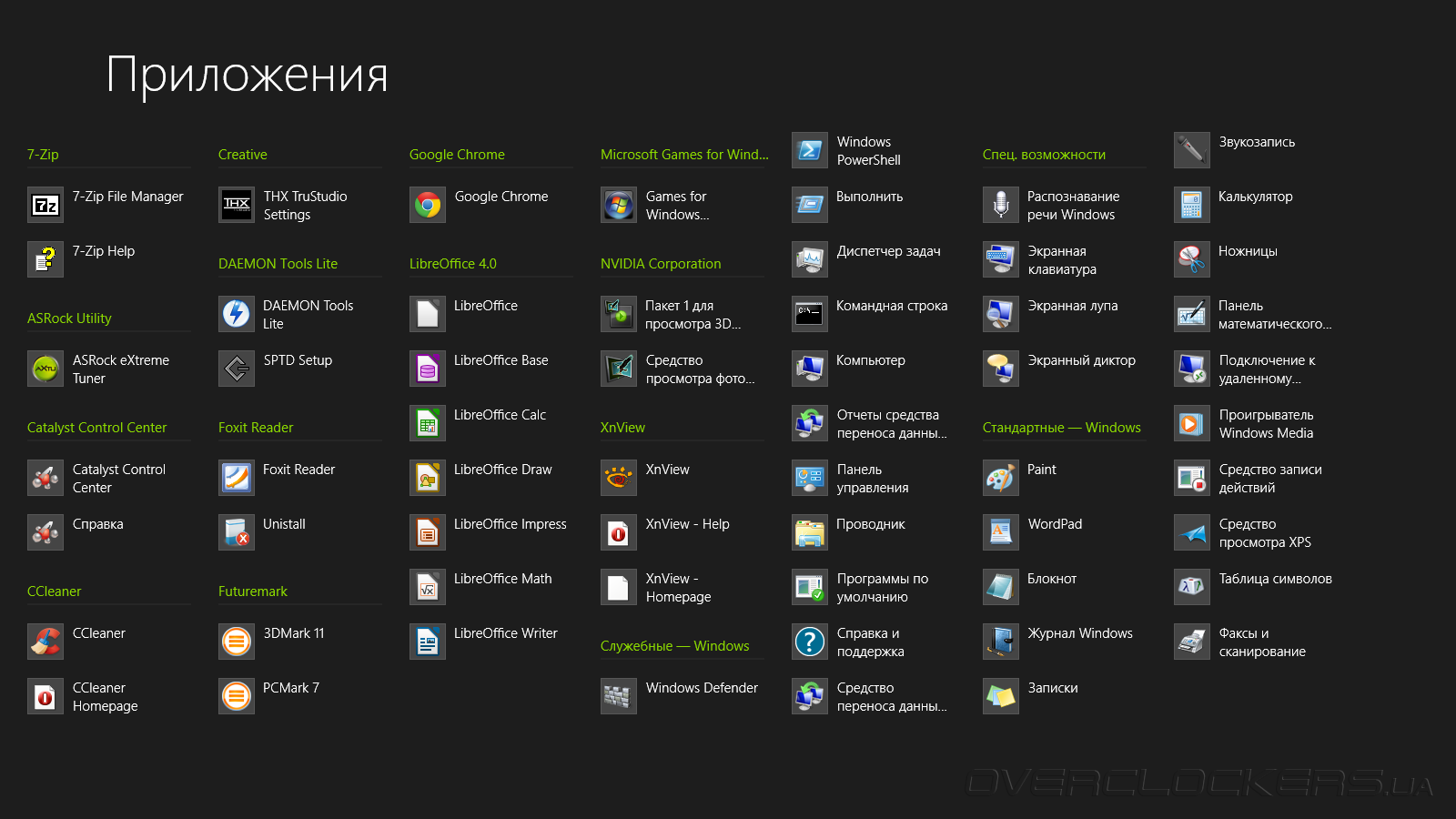1456x819 pixels.
Task: Open Факсы и сканирование label
Action: [x=1262, y=642]
